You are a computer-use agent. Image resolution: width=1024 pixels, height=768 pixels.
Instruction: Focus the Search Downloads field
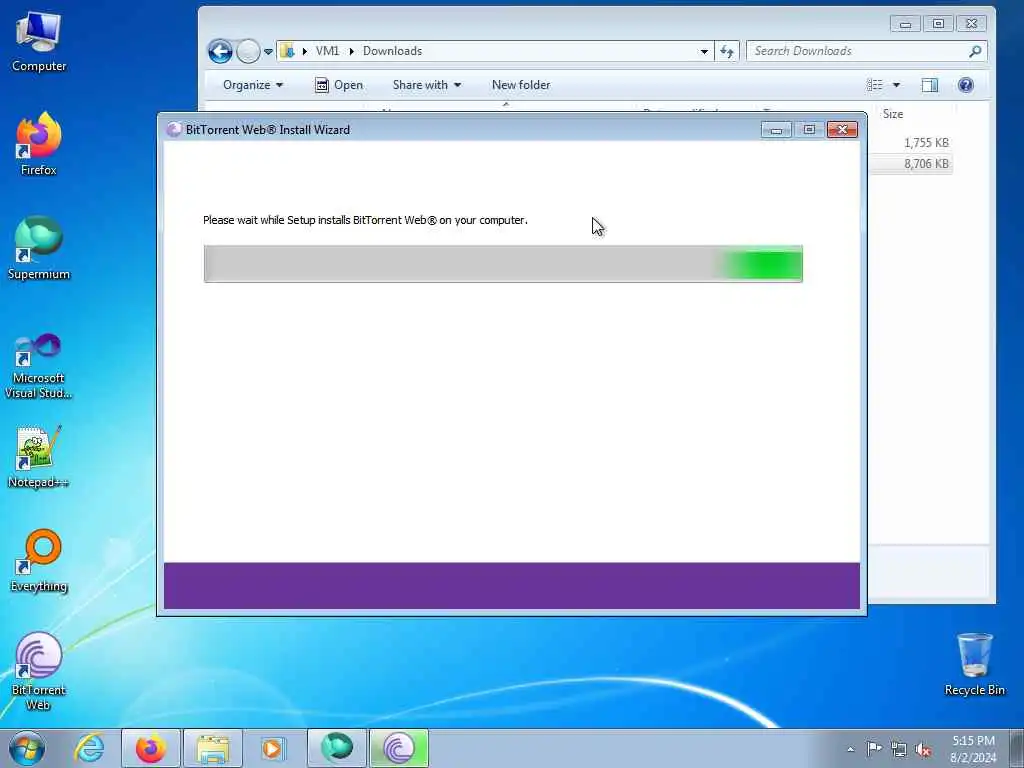[x=859, y=51]
